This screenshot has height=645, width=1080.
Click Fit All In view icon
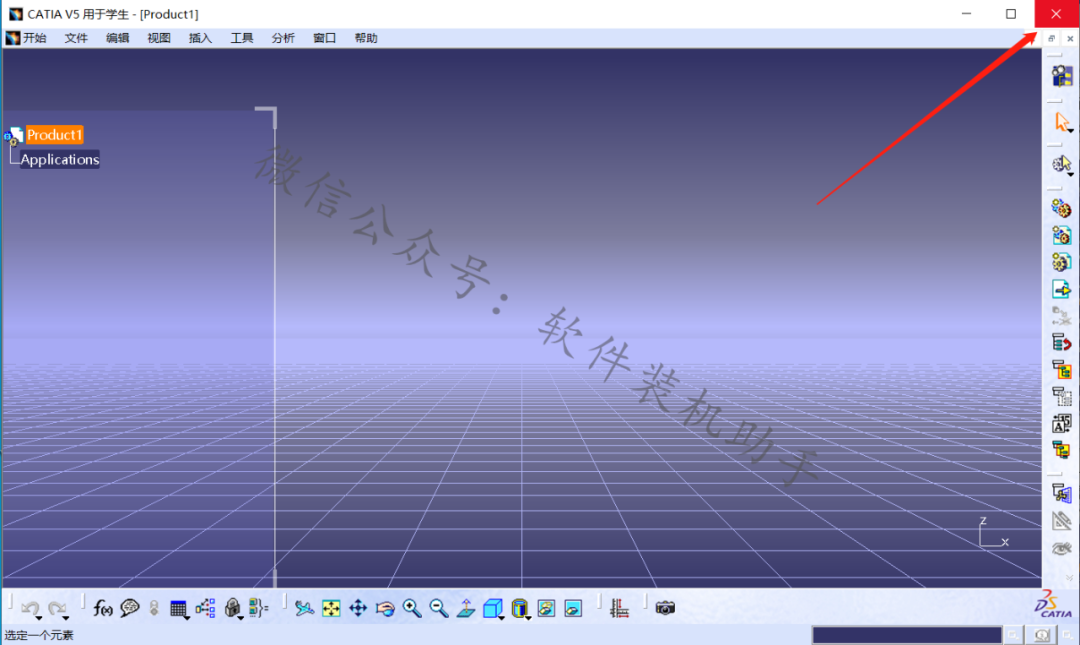[331, 608]
